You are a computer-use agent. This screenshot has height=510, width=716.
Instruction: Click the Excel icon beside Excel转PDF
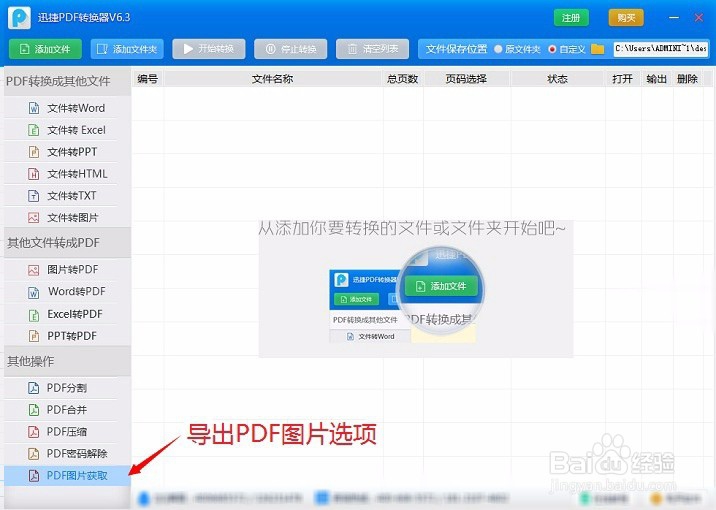(x=34, y=315)
